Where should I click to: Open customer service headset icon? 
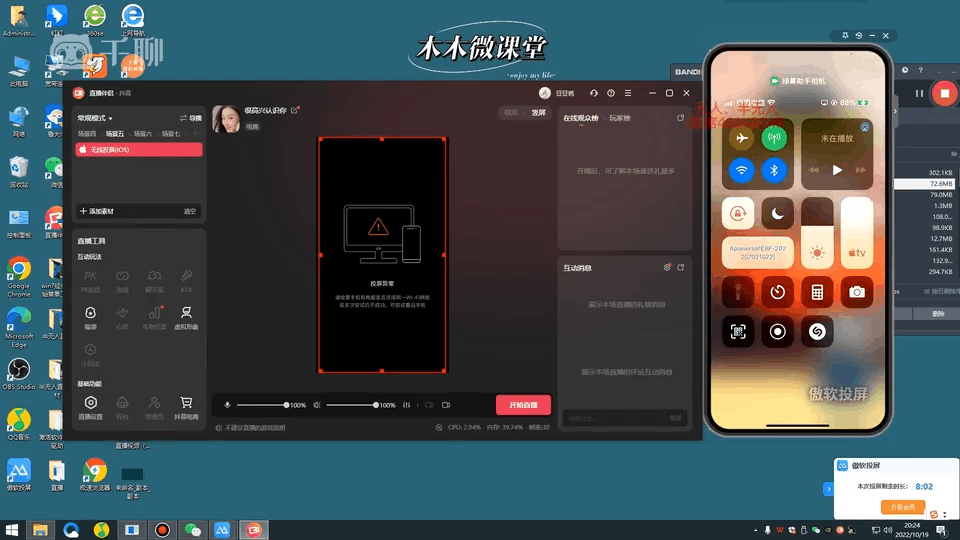pyautogui.click(x=594, y=93)
